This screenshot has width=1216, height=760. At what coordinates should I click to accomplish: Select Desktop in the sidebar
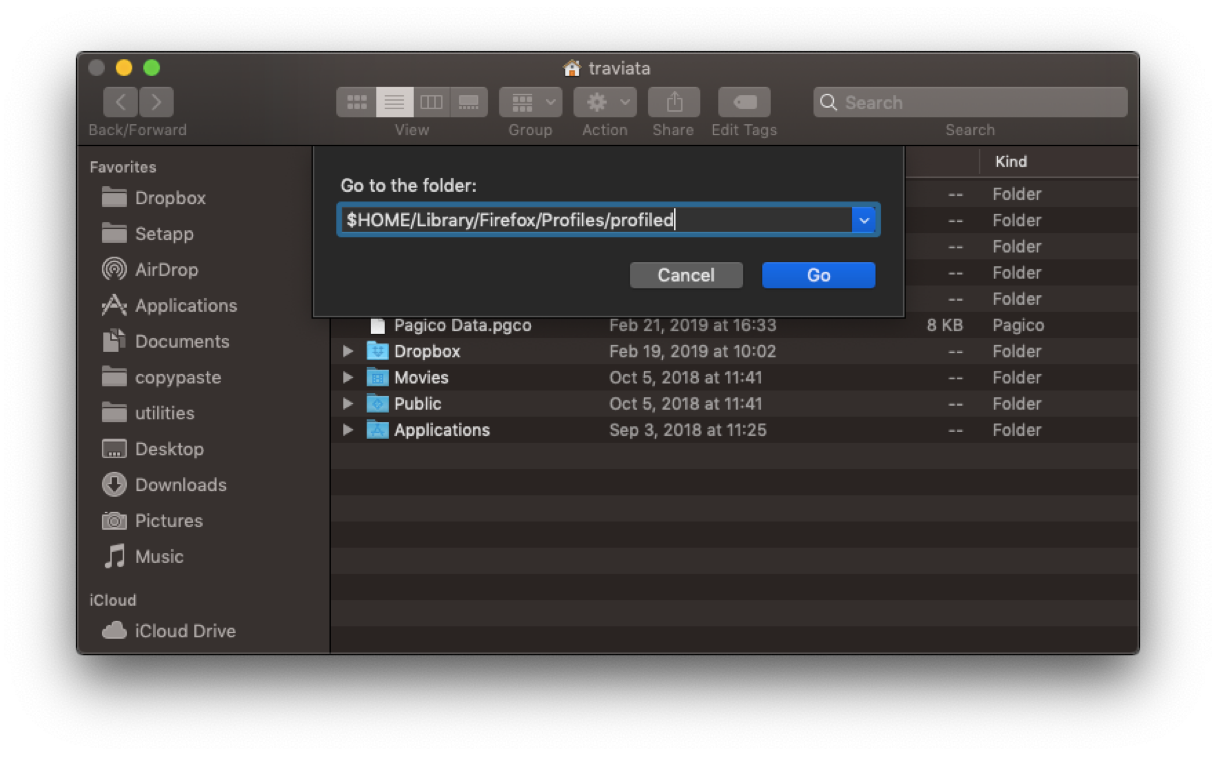[153, 449]
